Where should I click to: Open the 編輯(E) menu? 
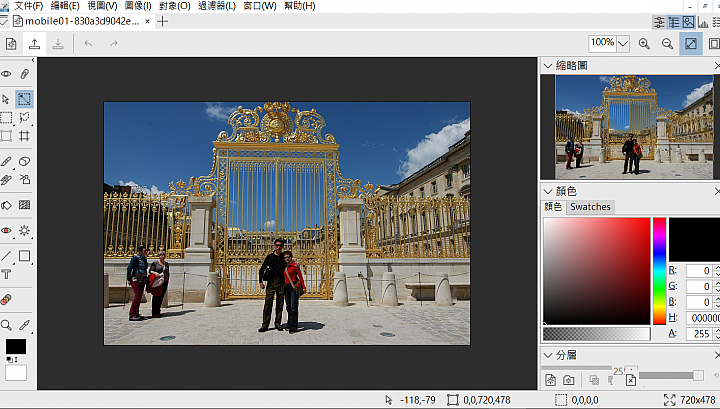click(65, 6)
